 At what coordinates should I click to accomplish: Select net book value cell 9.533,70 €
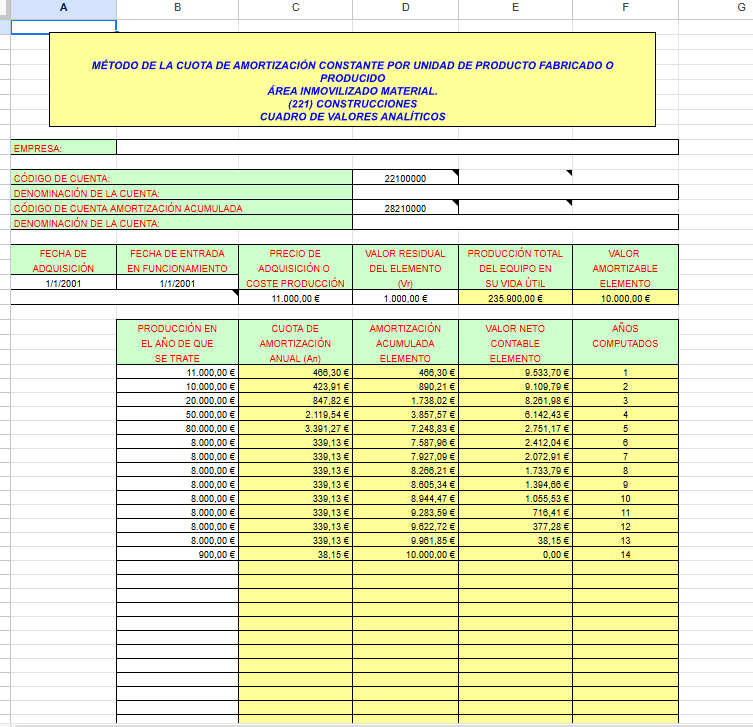point(515,373)
